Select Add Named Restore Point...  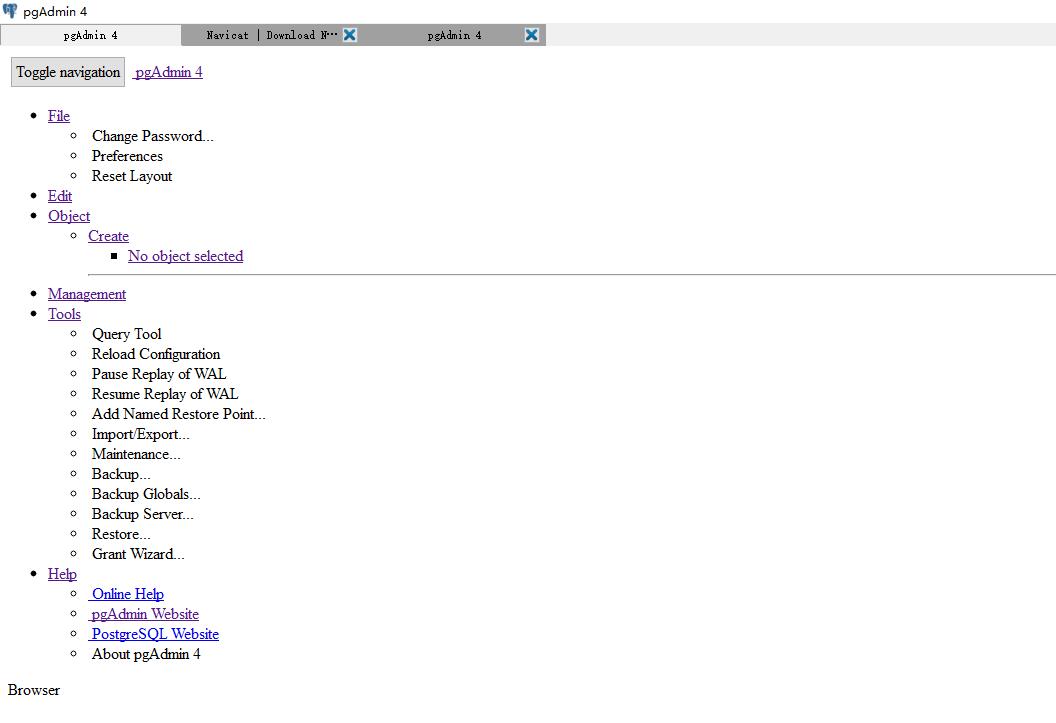click(178, 414)
